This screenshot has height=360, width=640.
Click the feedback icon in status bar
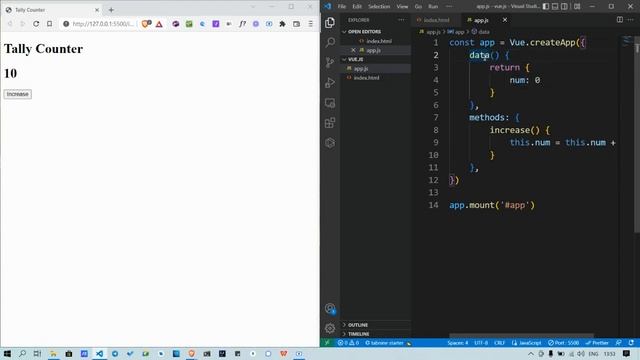(x=619, y=343)
